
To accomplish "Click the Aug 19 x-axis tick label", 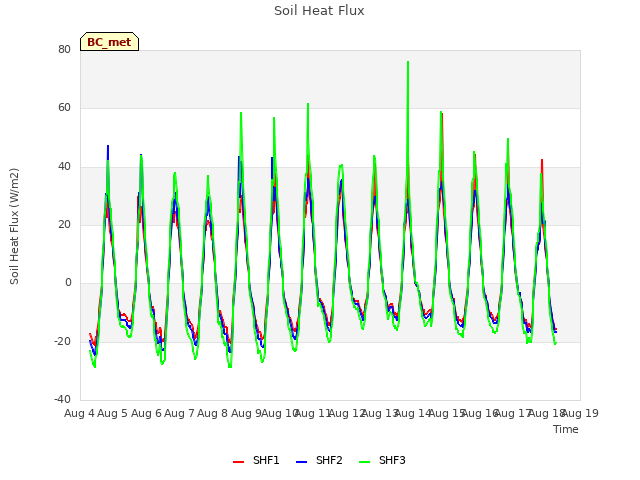I will [x=580, y=413].
